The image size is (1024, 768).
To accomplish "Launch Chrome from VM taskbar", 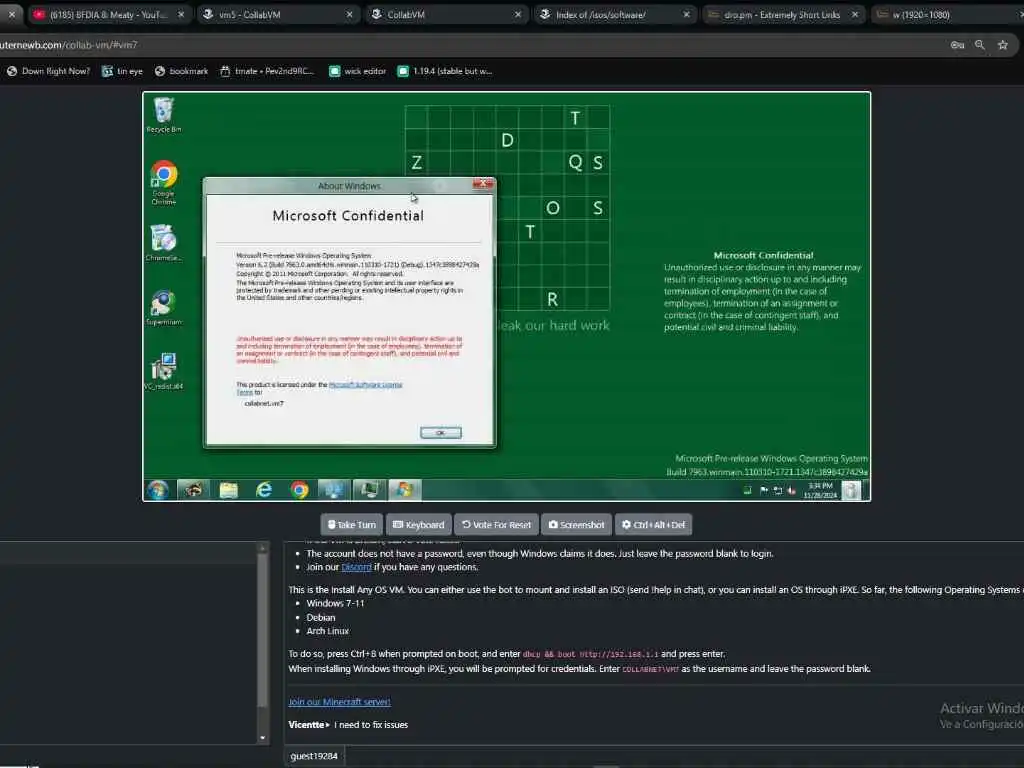I will point(299,490).
